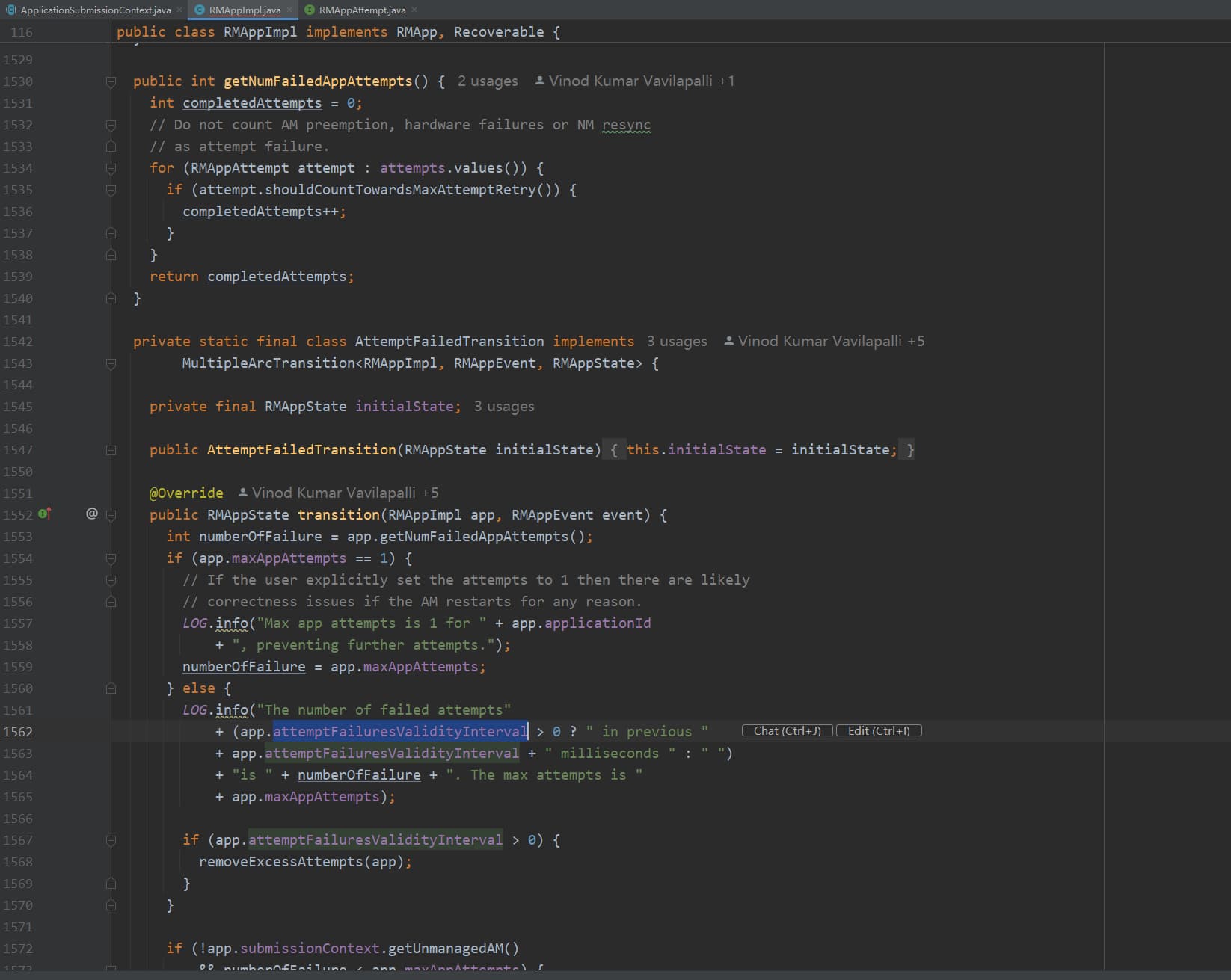Viewport: 1231px width, 980px height.
Task: Collapse the getNumFailedAppAttempts method at line 1530
Action: pyautogui.click(x=111, y=81)
